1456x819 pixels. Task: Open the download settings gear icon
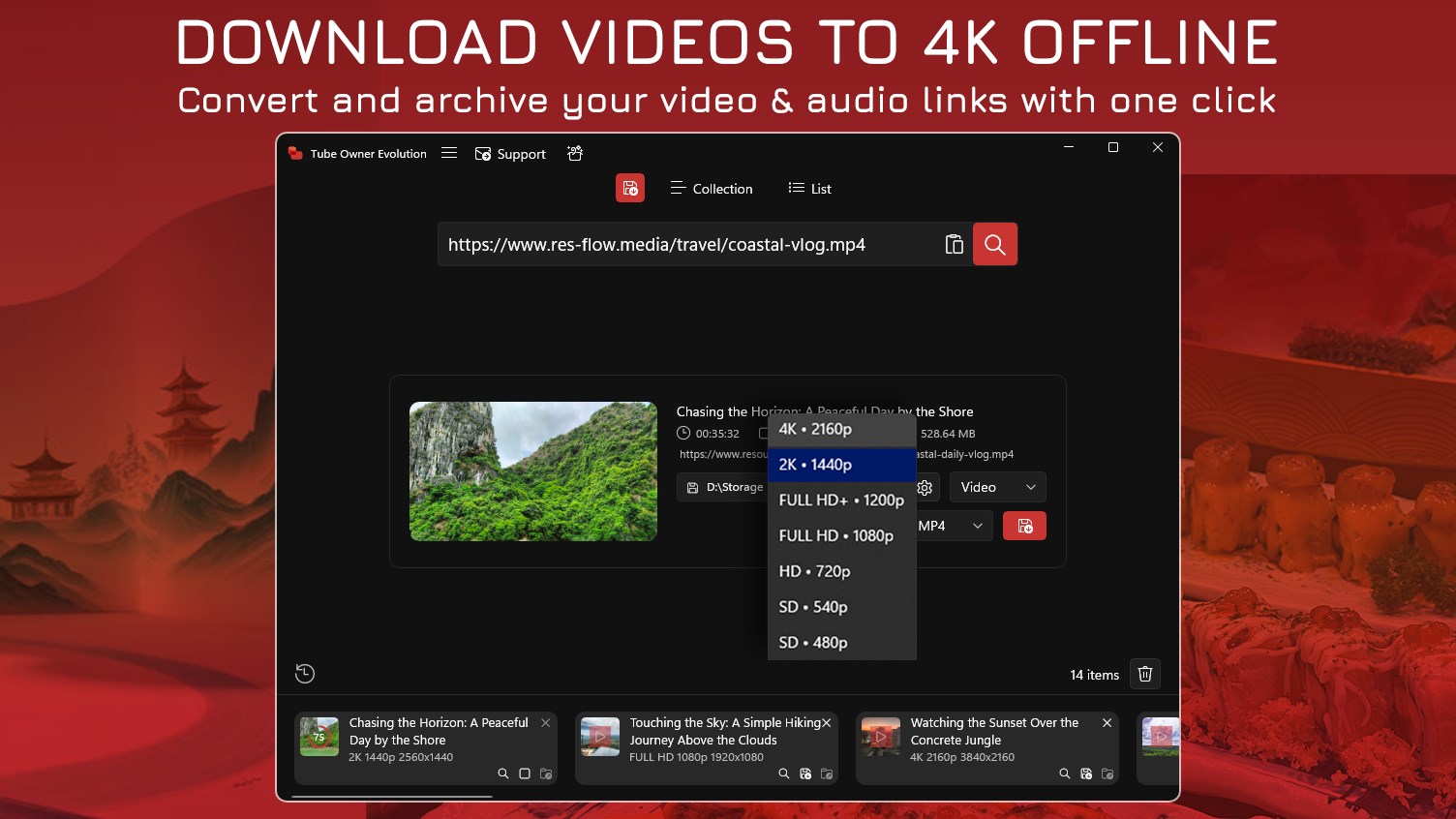pyautogui.click(x=925, y=487)
